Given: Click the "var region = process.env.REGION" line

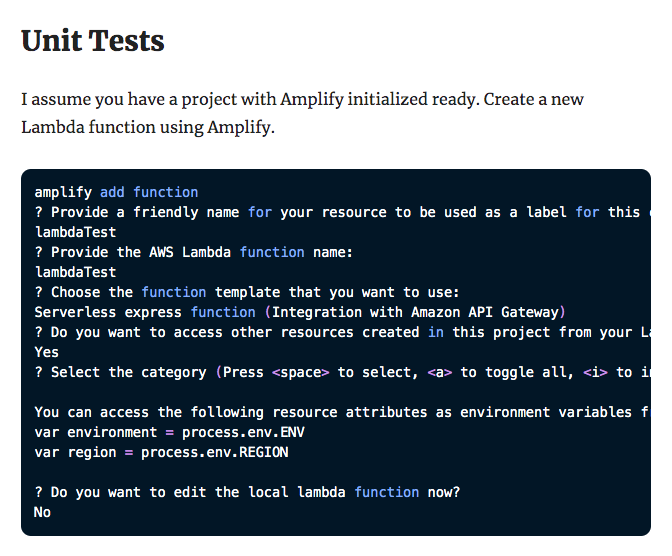Looking at the screenshot, I should click(162, 452).
